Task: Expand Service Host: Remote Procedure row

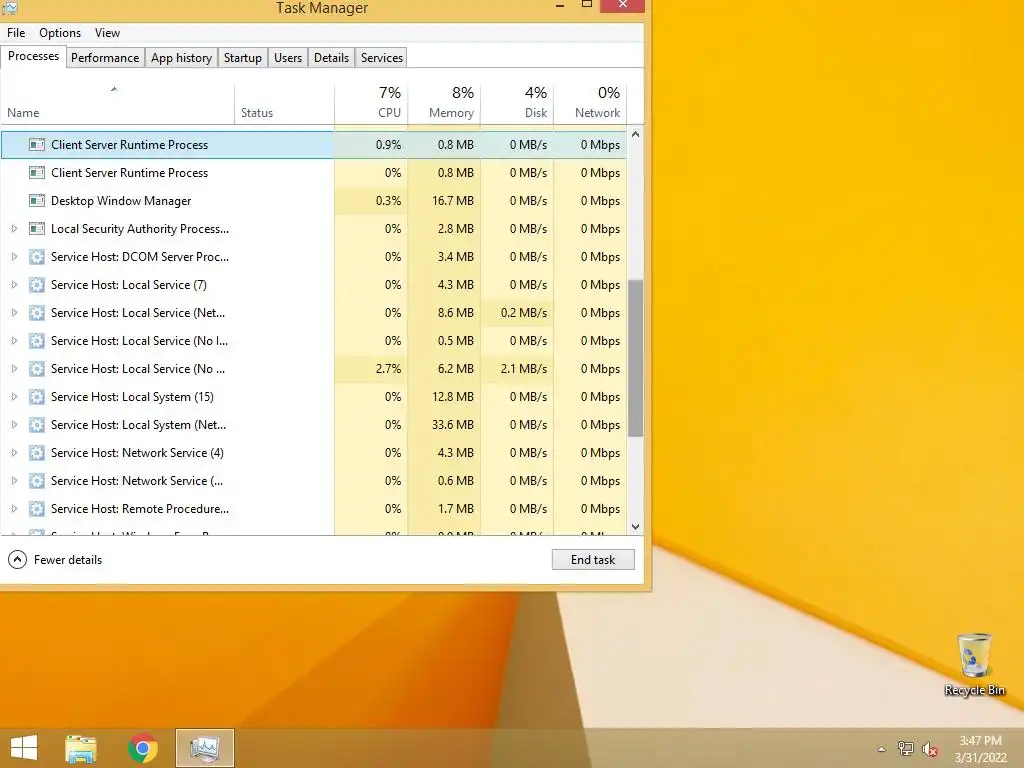Action: 14,509
